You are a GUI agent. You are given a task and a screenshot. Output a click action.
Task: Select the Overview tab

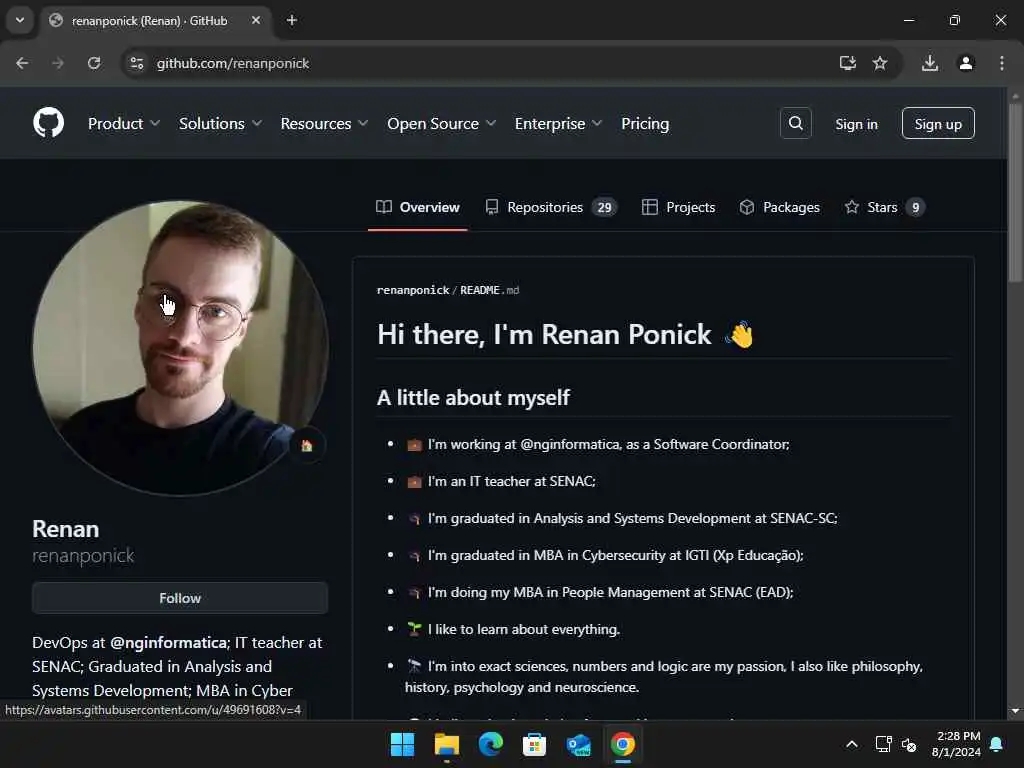pyautogui.click(x=418, y=208)
